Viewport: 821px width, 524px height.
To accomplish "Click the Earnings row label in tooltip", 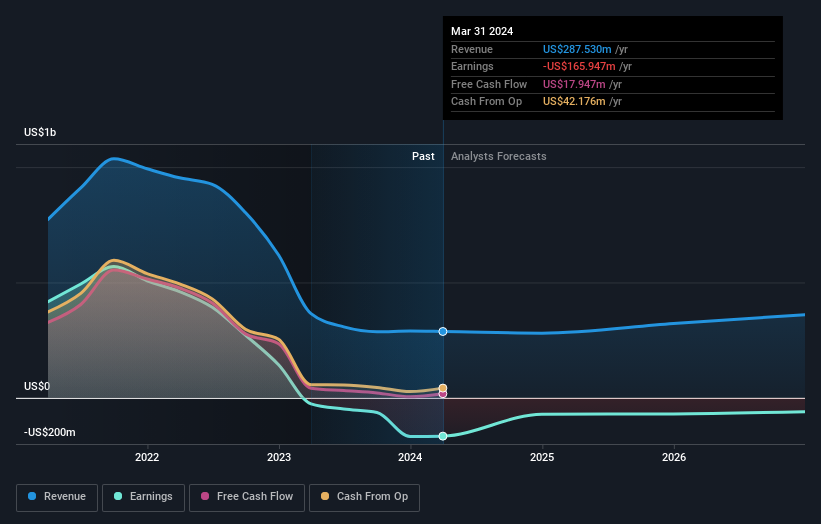I will click(472, 66).
